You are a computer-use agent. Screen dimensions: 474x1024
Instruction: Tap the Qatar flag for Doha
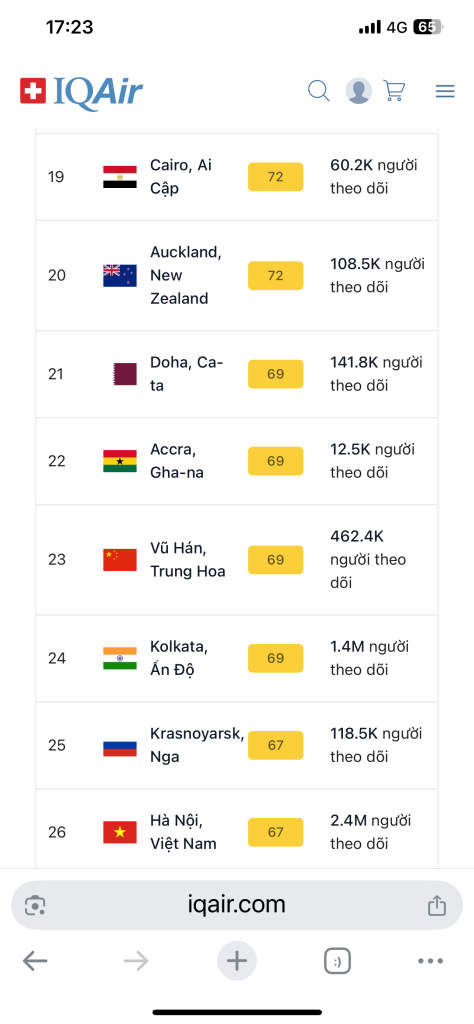pos(125,374)
